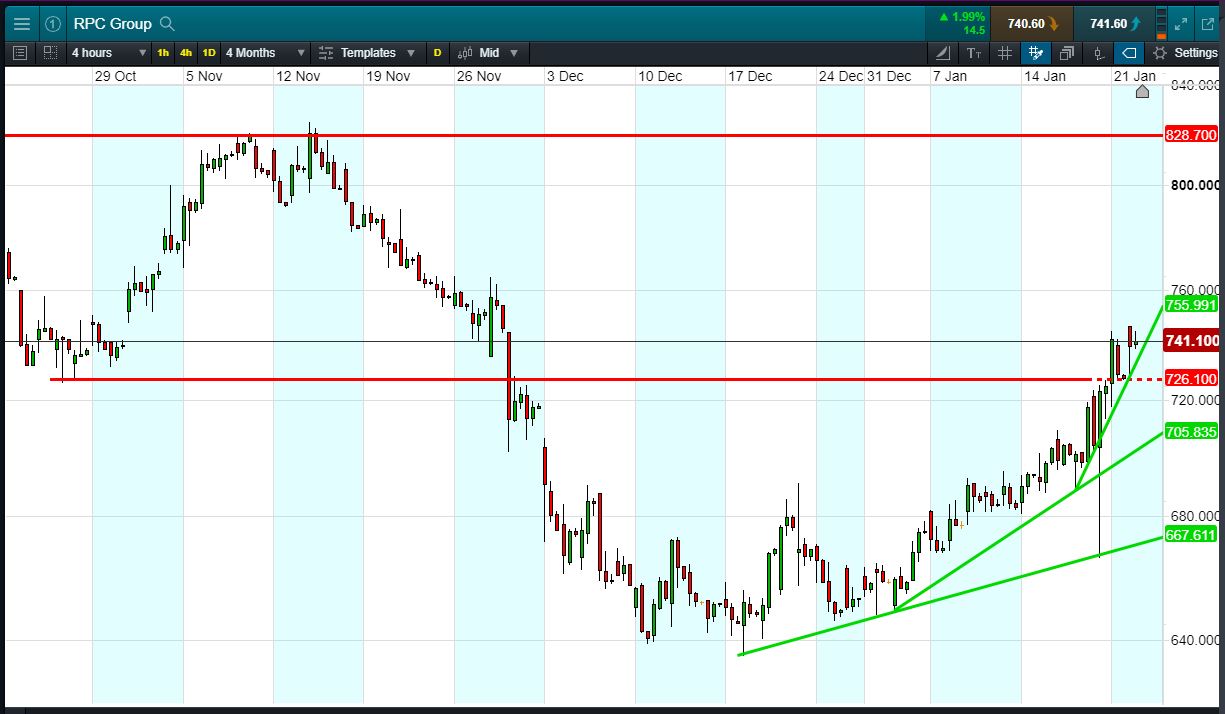Select the text annotation tool
Screen dimensions: 1225x714
[x=974, y=53]
